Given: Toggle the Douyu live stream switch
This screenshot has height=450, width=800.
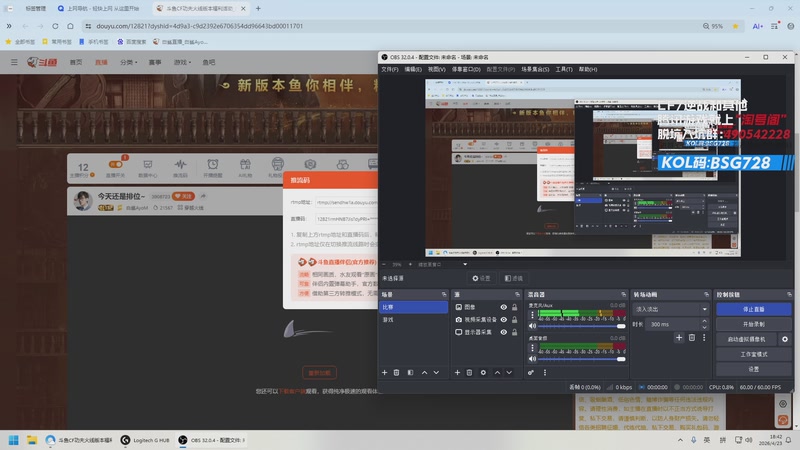Looking at the screenshot, I should (115, 164).
